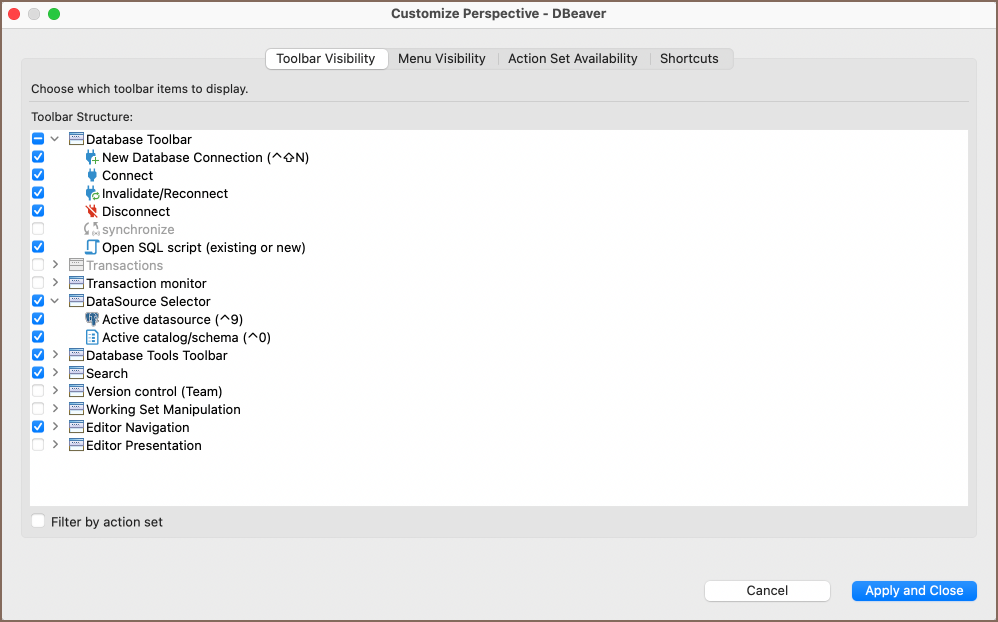Click the Connect plug icon
The image size is (998, 622).
click(x=92, y=176)
